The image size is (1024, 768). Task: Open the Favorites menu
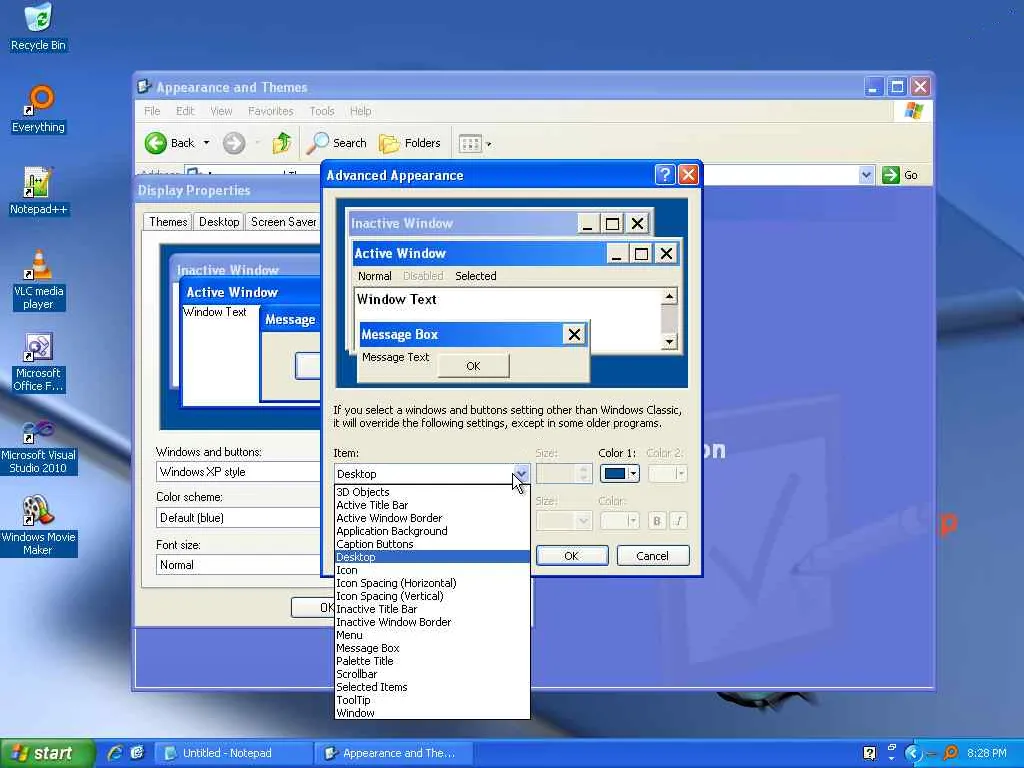270,111
